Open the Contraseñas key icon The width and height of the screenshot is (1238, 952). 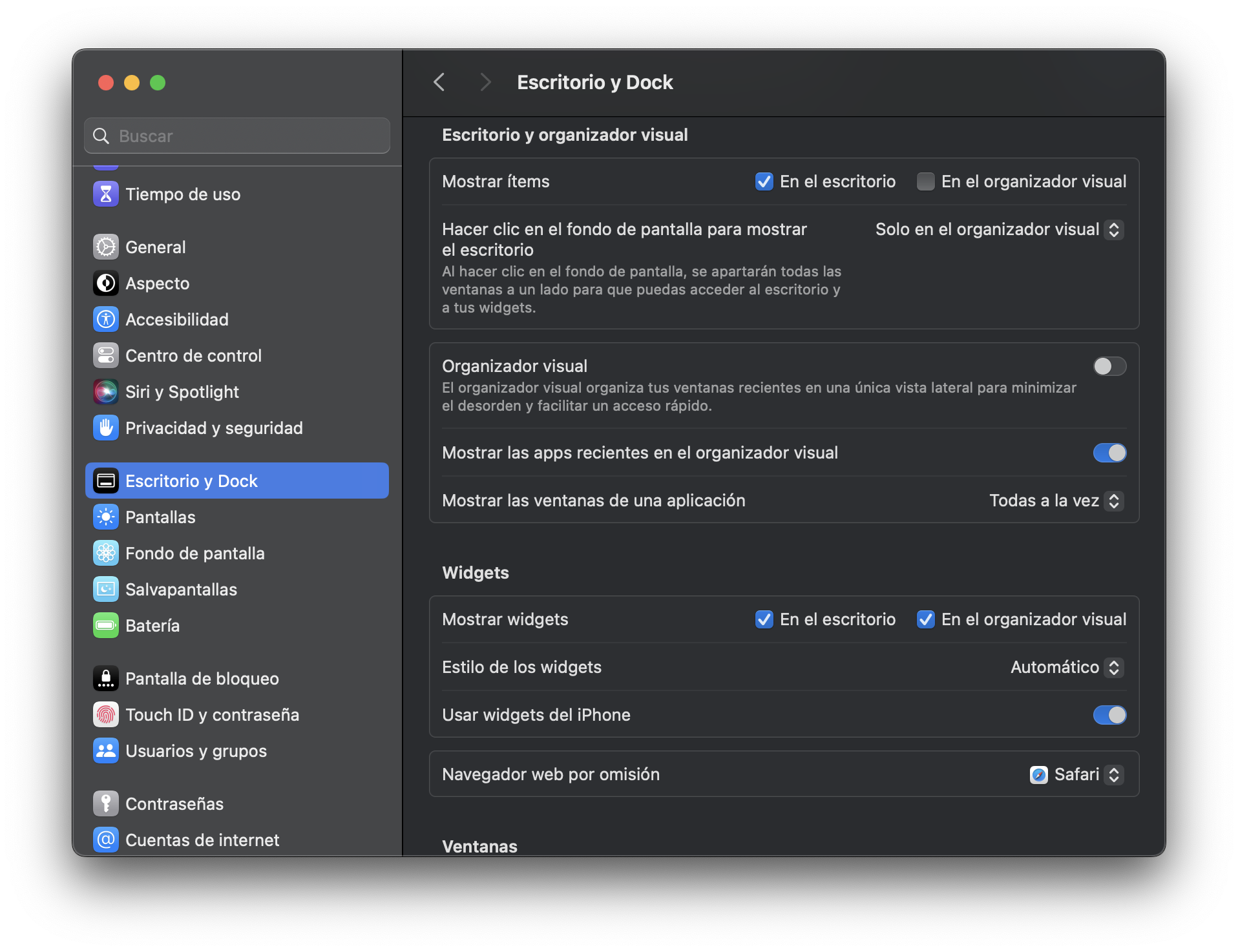tap(106, 804)
